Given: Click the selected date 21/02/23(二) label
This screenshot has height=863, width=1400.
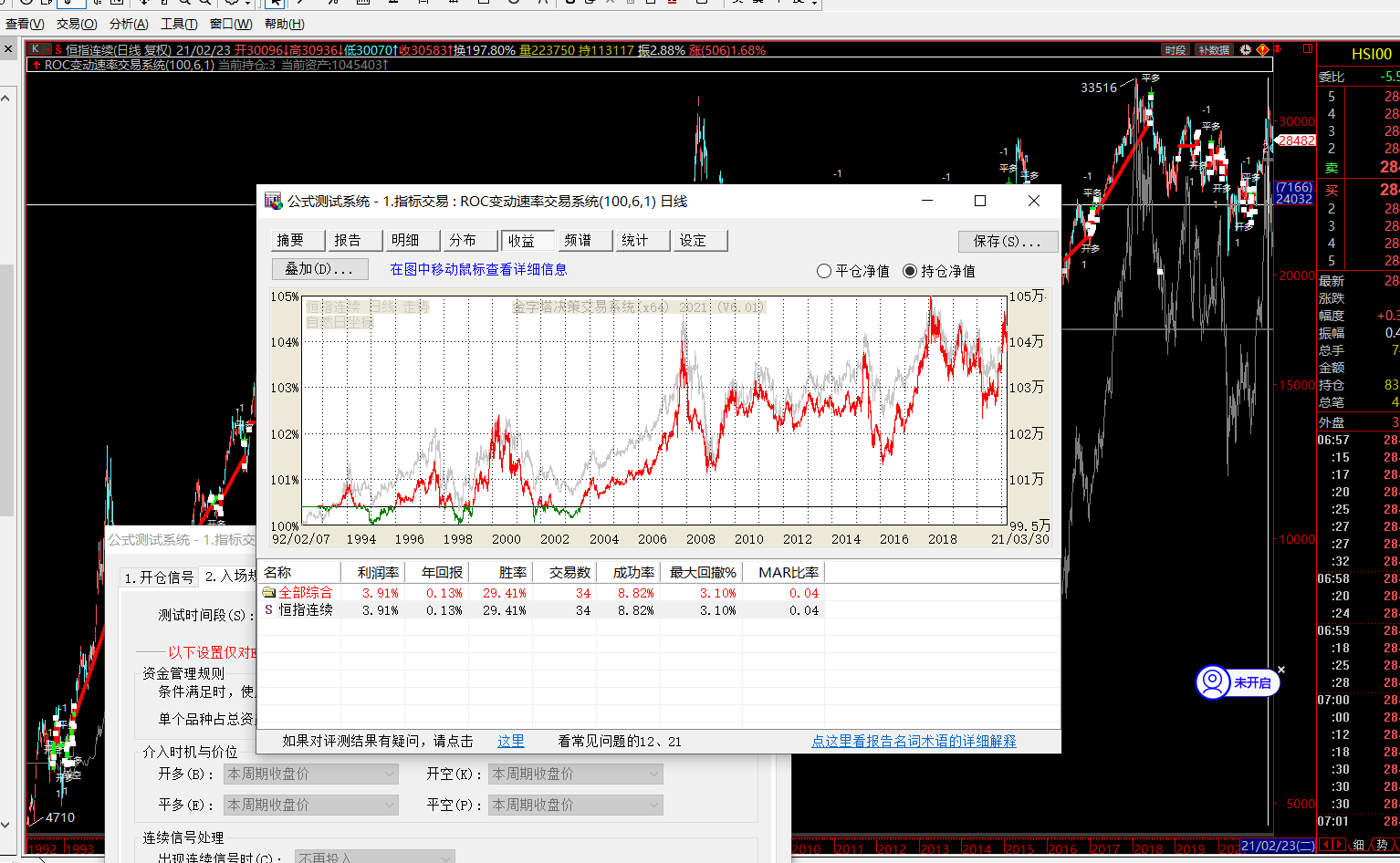Looking at the screenshot, I should (1278, 846).
